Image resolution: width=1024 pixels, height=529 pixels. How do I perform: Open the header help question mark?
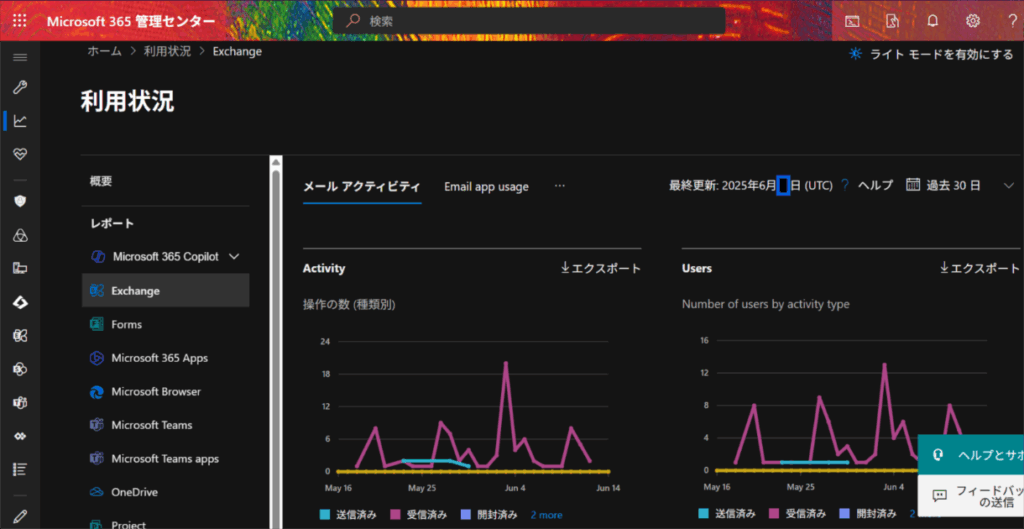[1013, 21]
